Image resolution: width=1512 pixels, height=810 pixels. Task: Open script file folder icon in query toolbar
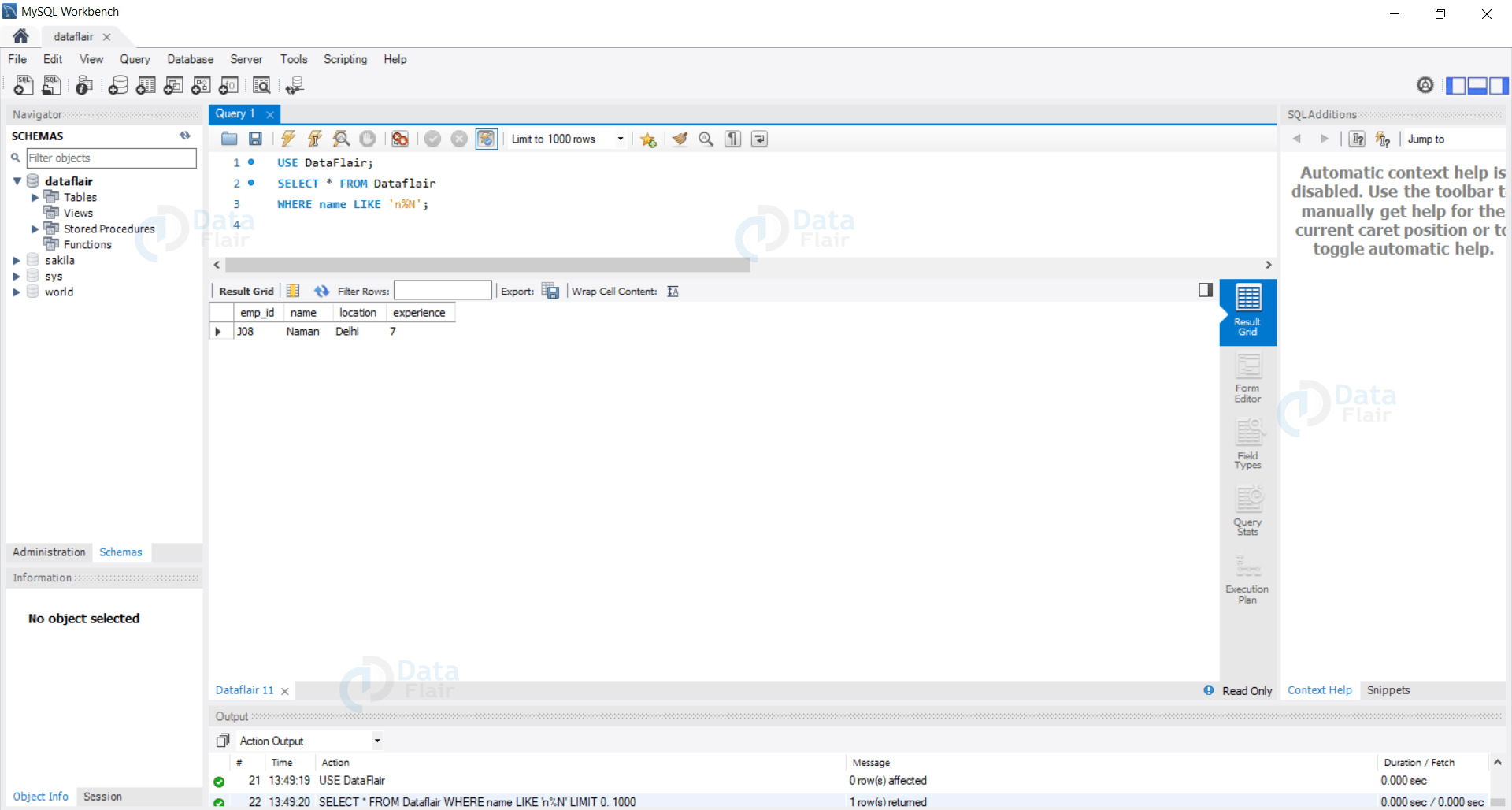229,139
